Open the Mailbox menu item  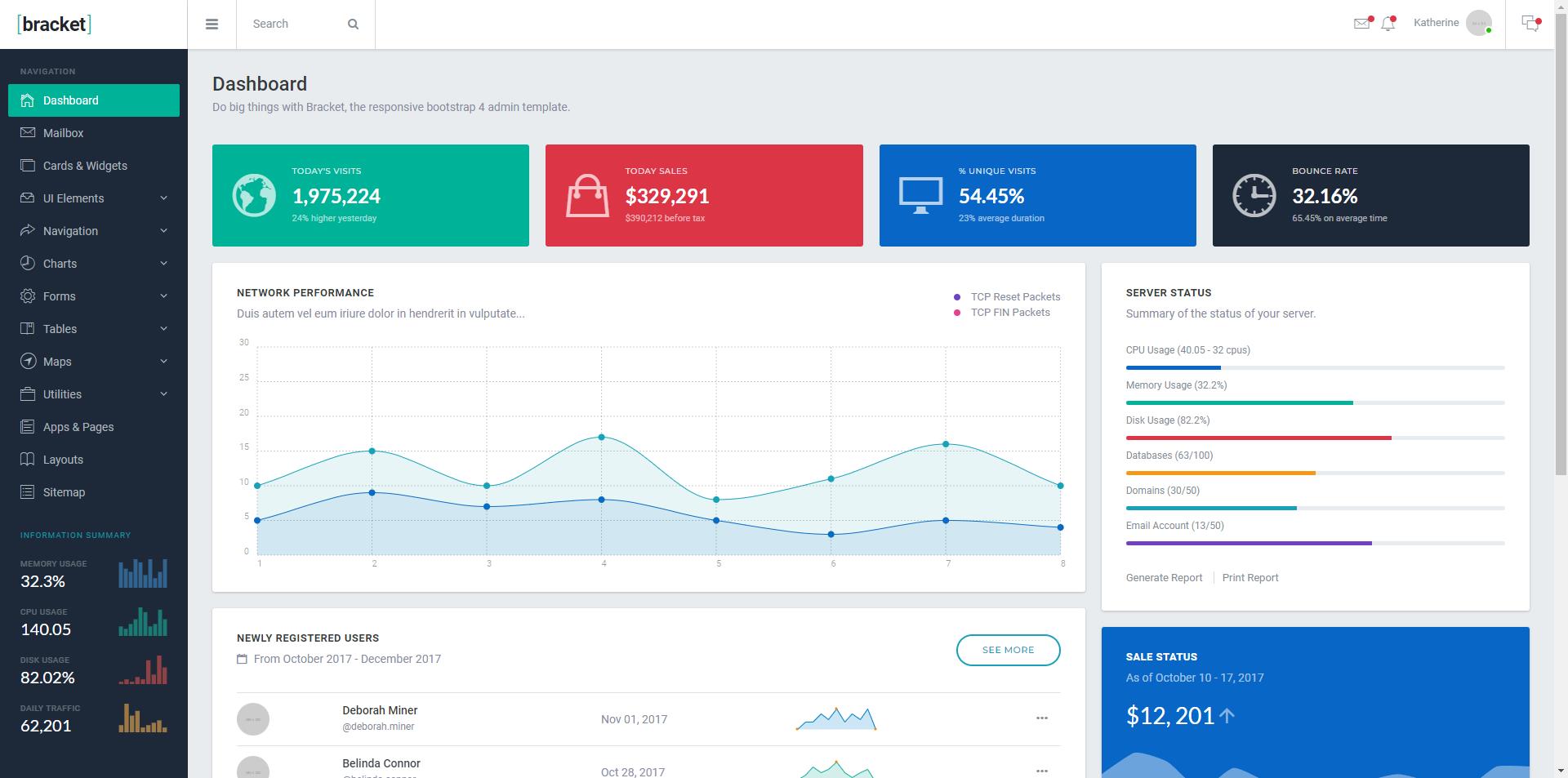(94, 133)
